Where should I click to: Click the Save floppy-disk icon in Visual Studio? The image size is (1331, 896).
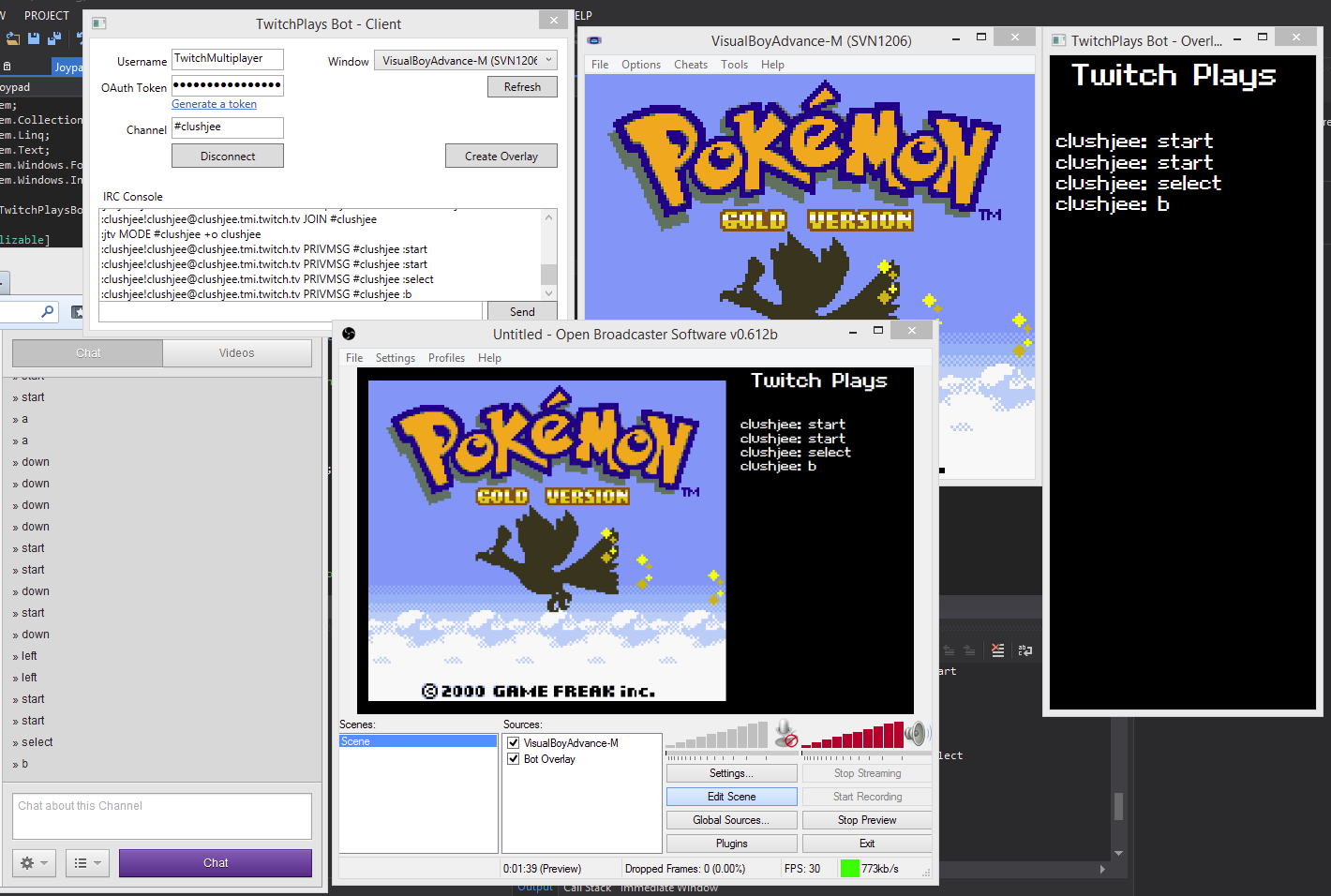pyautogui.click(x=34, y=38)
